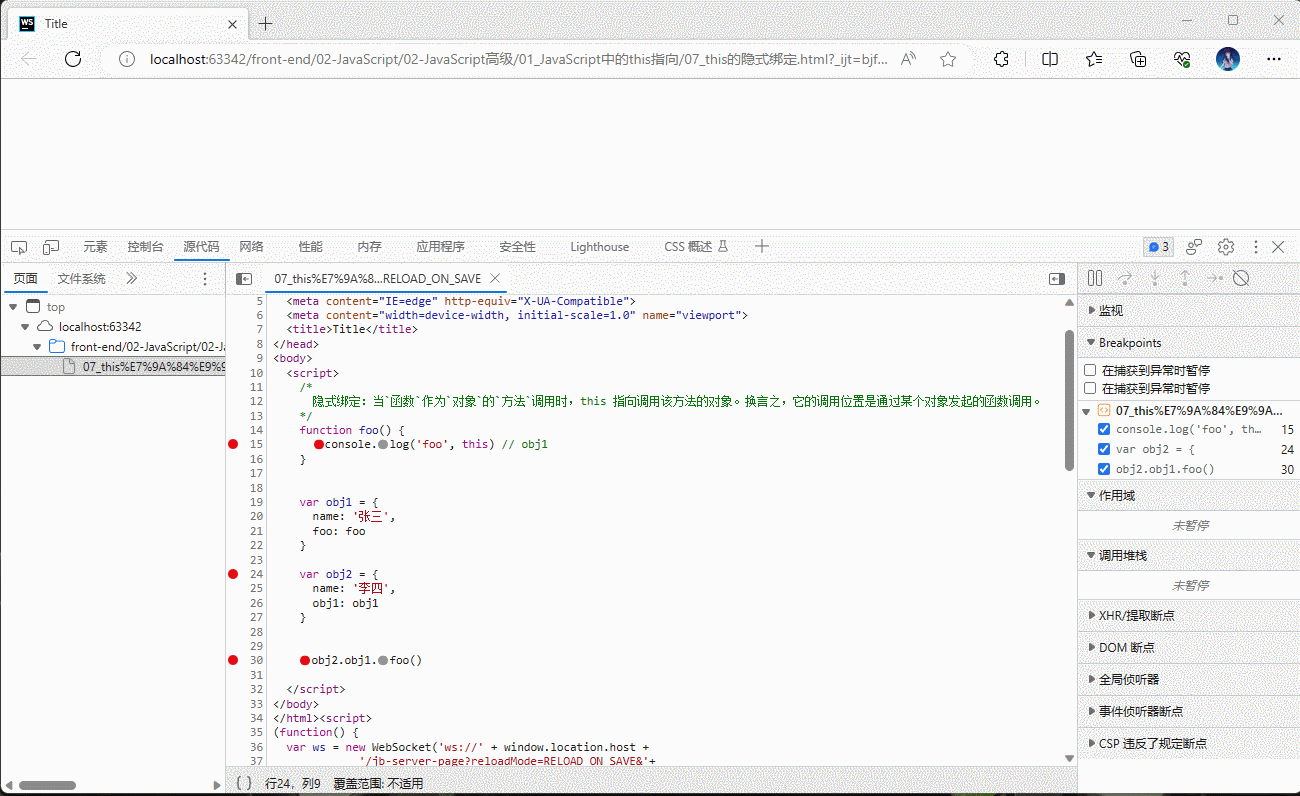
Task: Enable the first pause on exceptions checkbox
Action: point(1090,370)
